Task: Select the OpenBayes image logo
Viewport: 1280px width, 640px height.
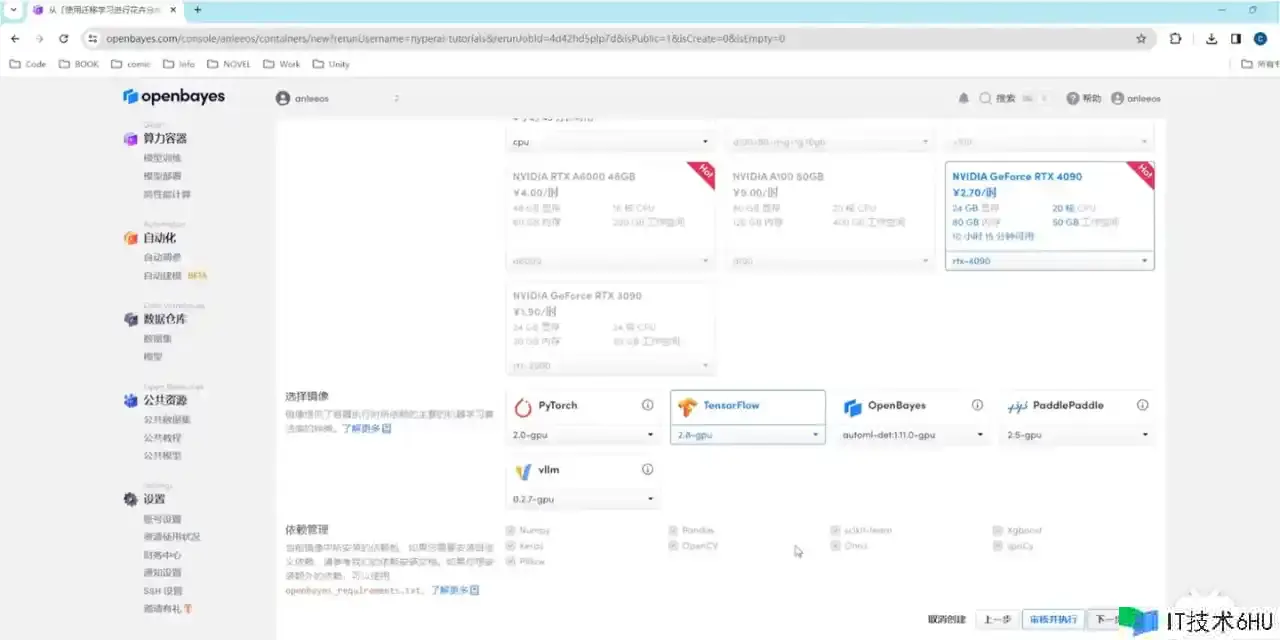Action: [852, 407]
